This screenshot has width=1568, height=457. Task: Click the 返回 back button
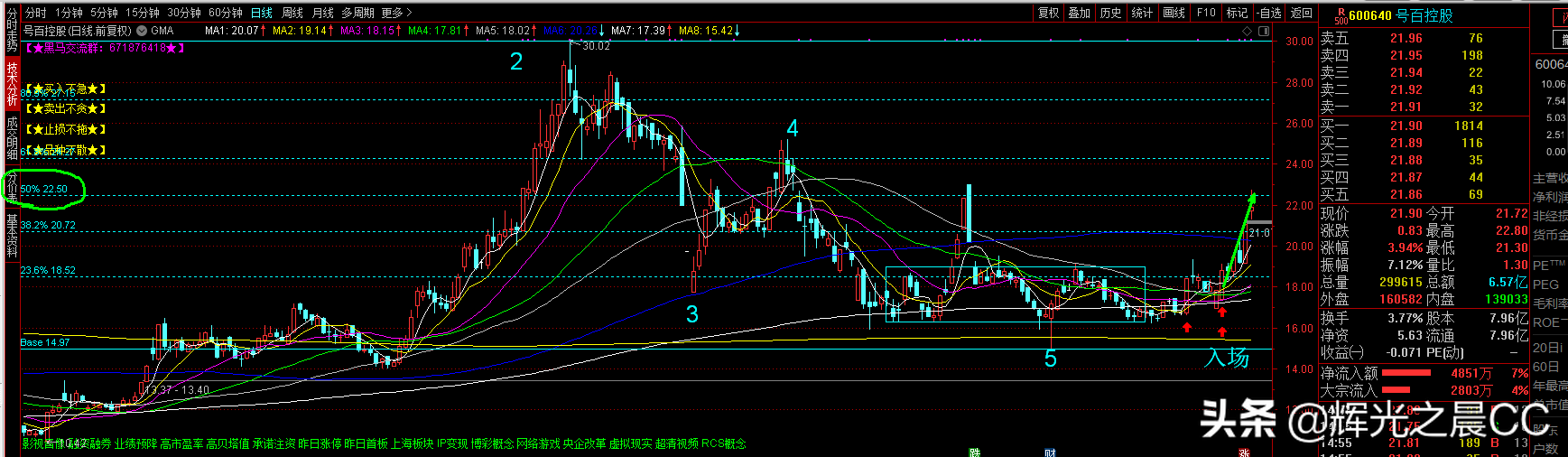1301,13
